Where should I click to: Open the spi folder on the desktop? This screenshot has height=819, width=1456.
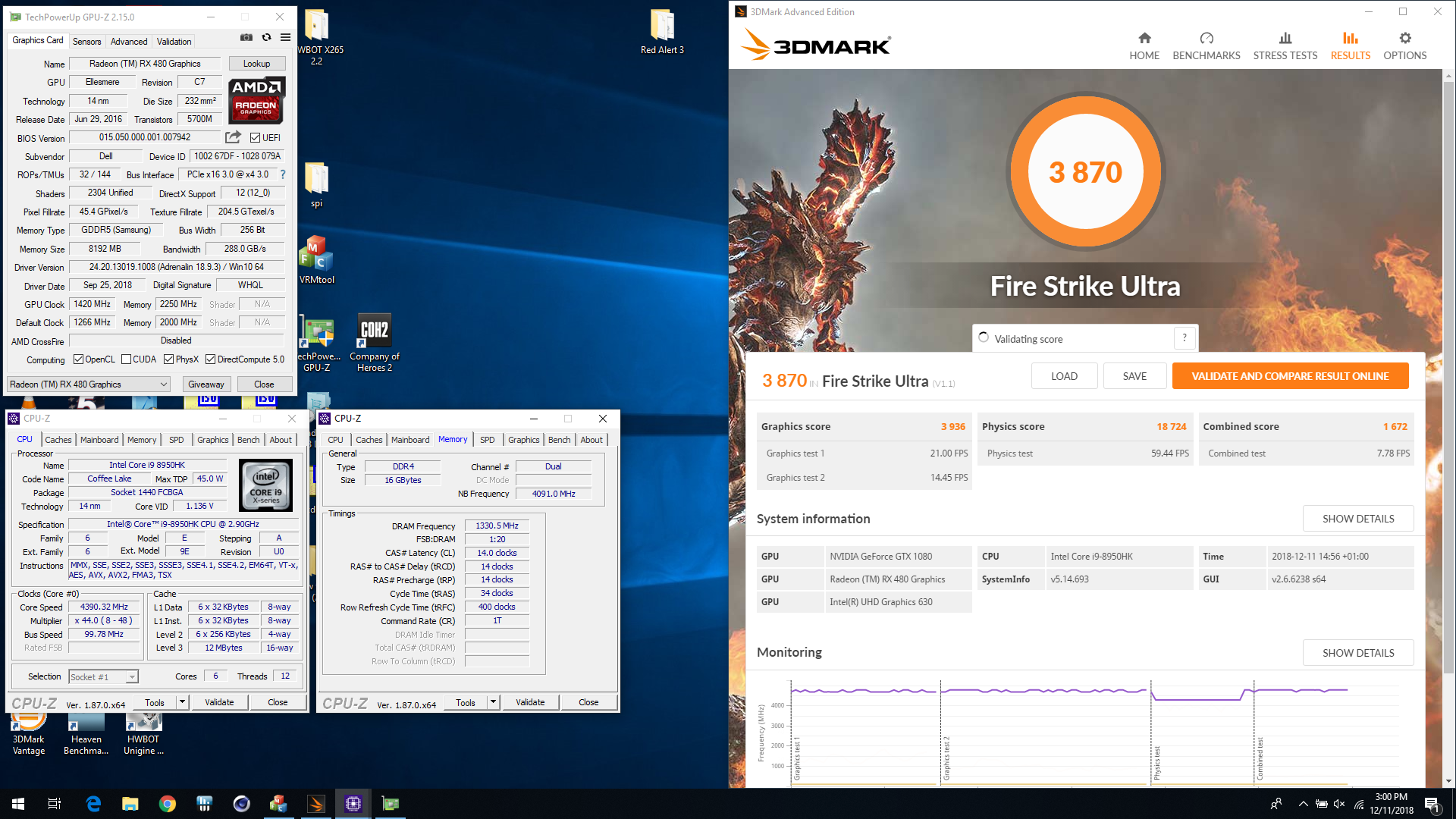tap(317, 185)
